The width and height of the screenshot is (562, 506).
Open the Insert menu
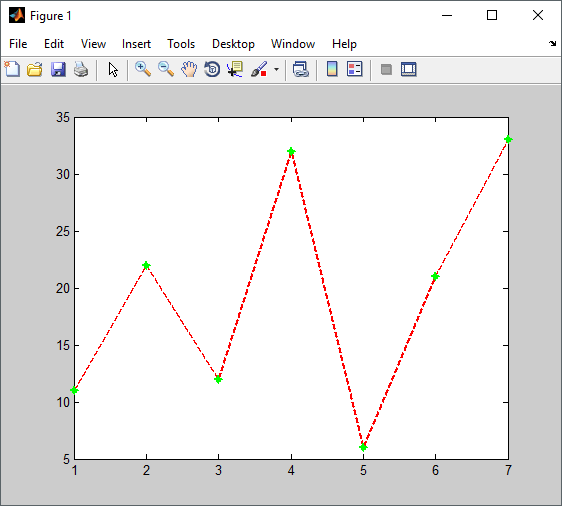coord(136,44)
